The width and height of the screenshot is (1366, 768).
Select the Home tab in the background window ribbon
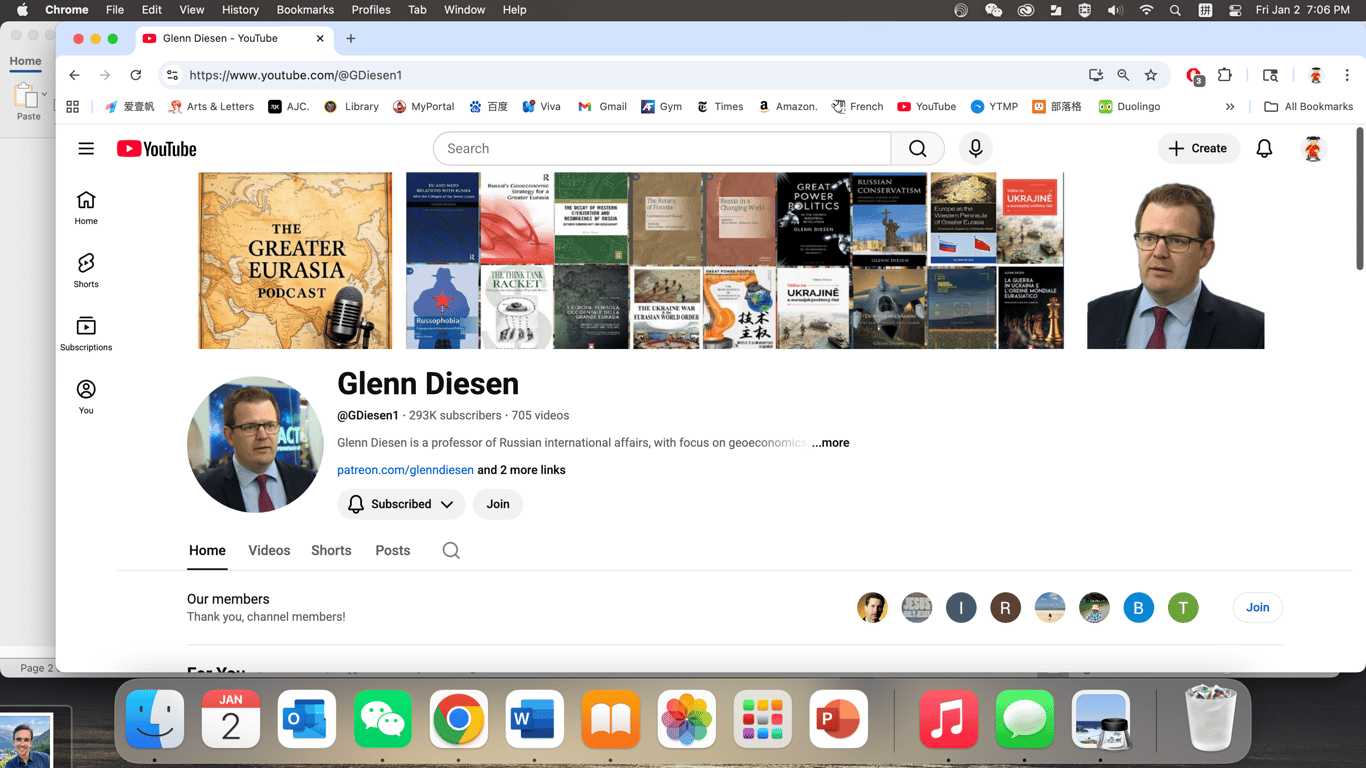[x=25, y=61]
